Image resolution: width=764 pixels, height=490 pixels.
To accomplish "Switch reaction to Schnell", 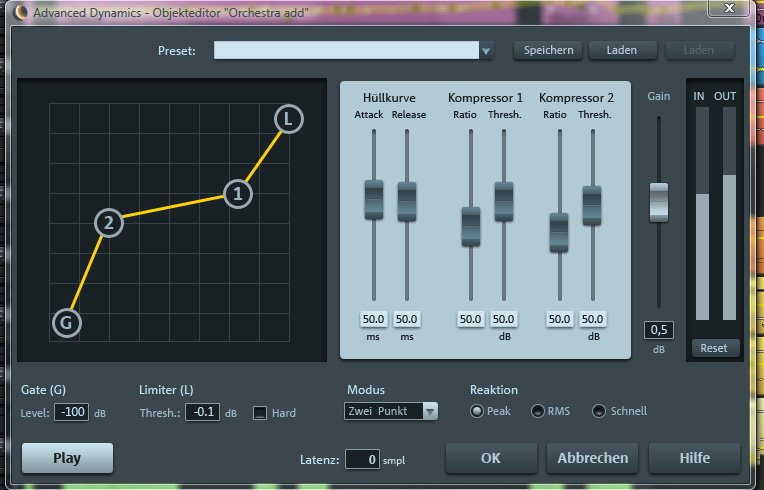I will [599, 411].
